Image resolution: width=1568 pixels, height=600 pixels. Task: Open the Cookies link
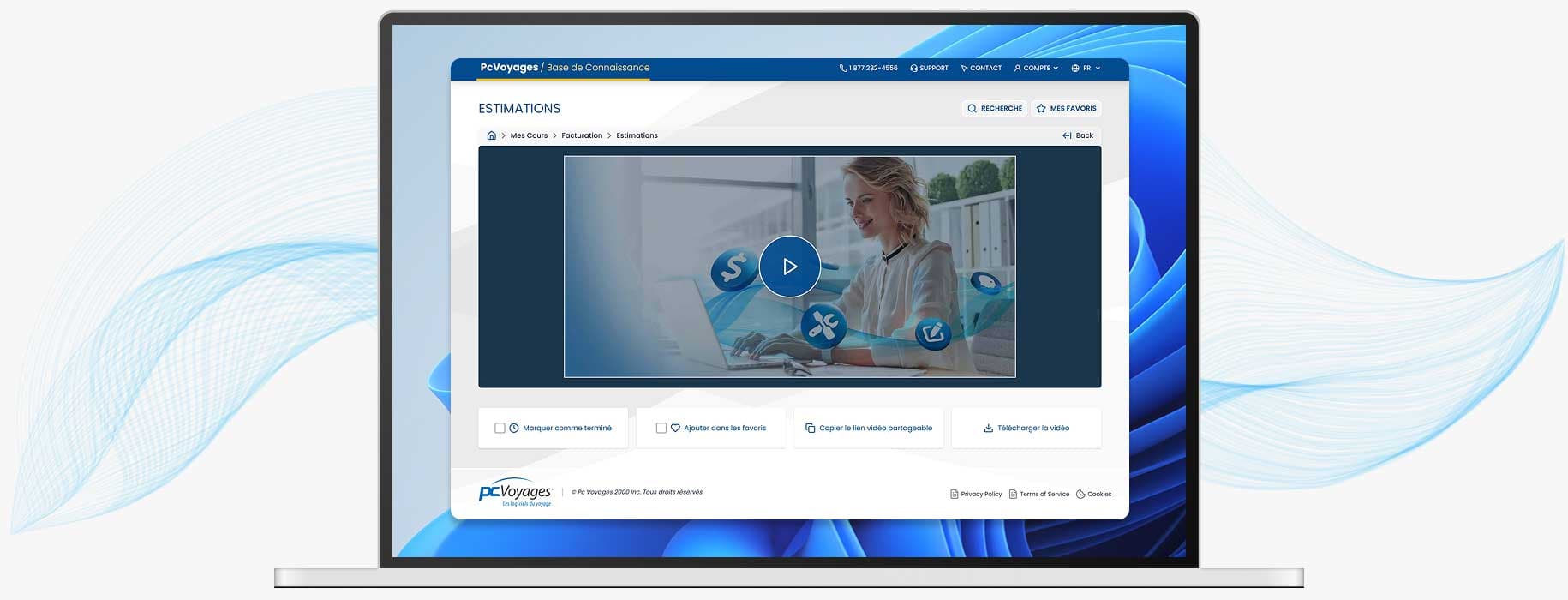[1093, 494]
